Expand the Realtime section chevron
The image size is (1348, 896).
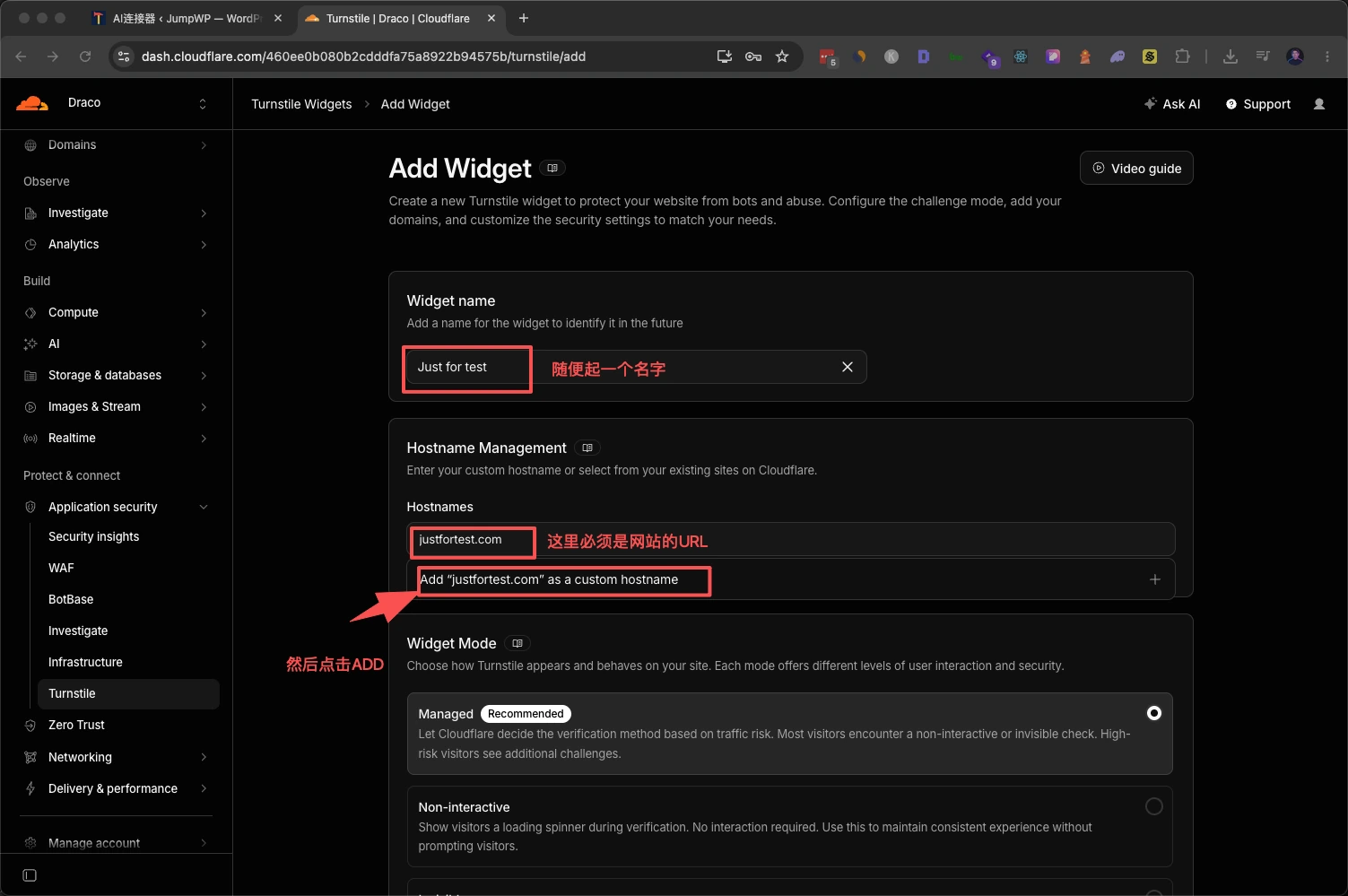[204, 439]
